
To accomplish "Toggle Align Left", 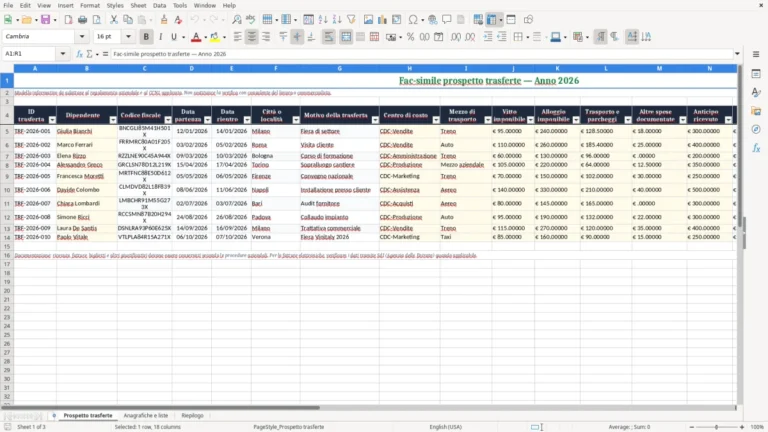I will click(x=238, y=37).
